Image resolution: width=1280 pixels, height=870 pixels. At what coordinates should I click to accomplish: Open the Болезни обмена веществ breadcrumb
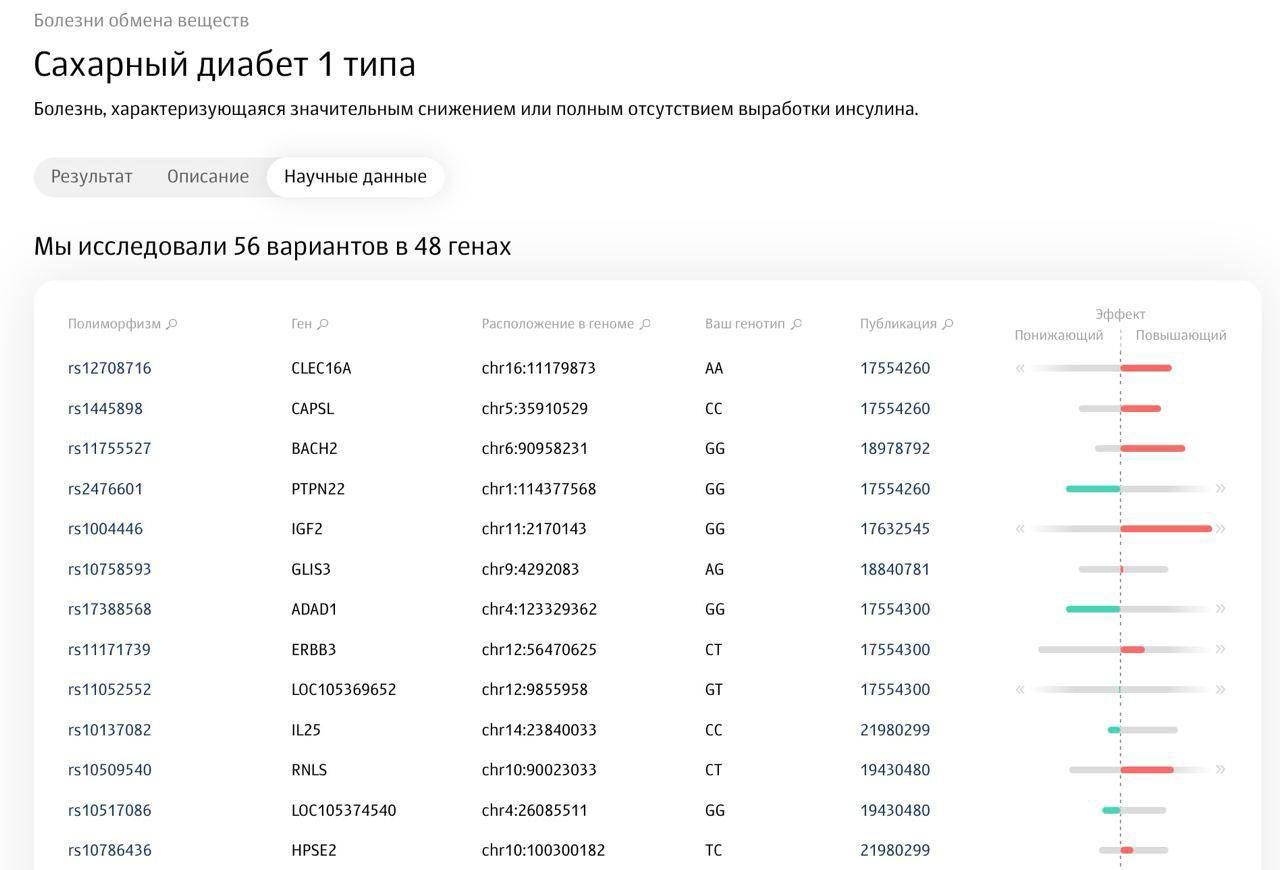[x=141, y=20]
